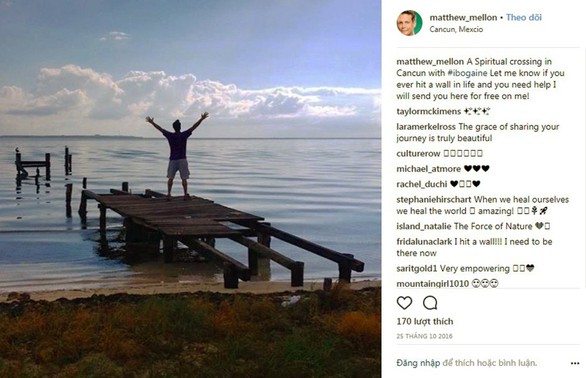Screen dimensions: 586x378
Task: Open Cancun, Mexcio location link
Action: click(456, 29)
